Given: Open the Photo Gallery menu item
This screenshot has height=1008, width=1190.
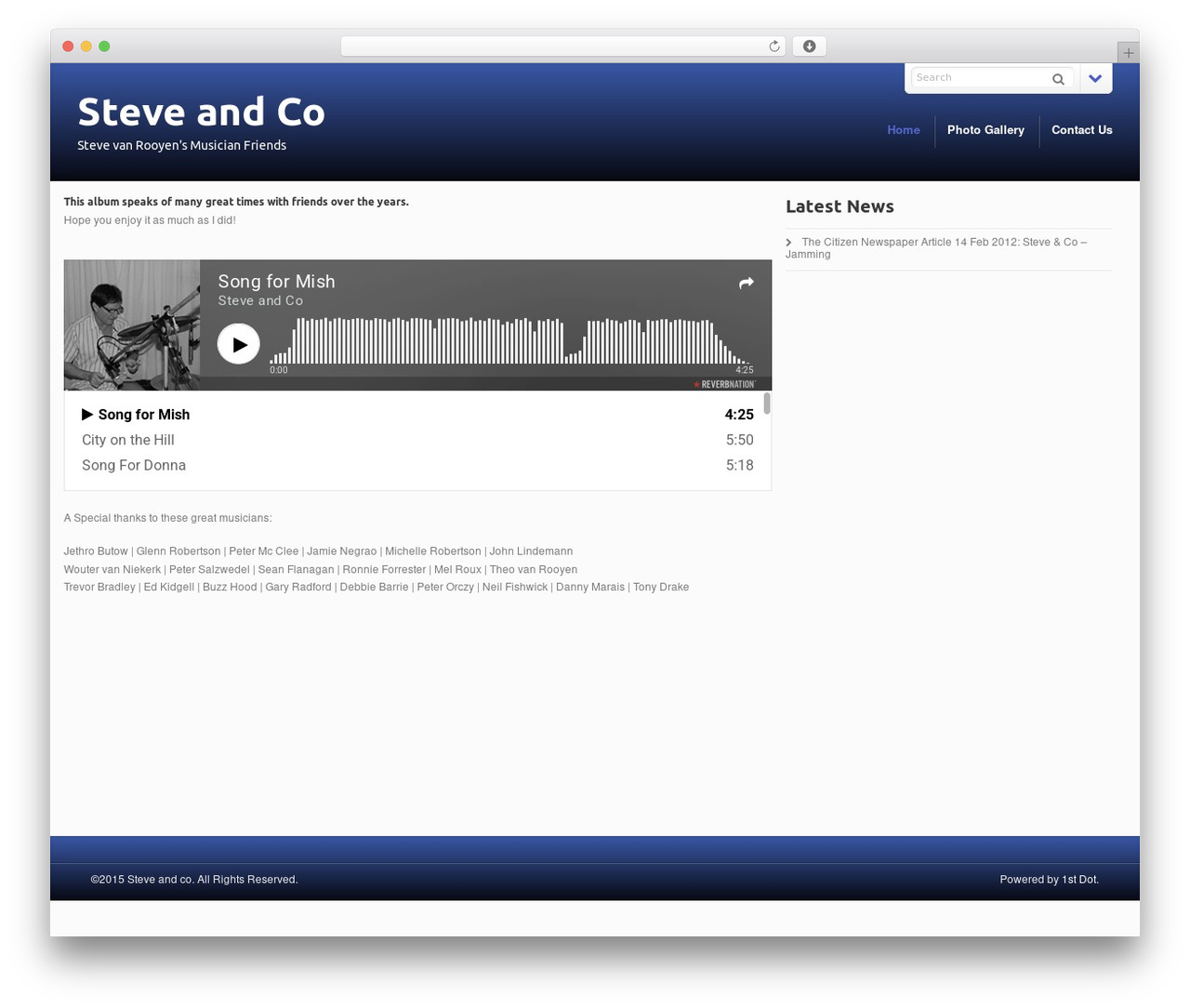Looking at the screenshot, I should click(985, 130).
